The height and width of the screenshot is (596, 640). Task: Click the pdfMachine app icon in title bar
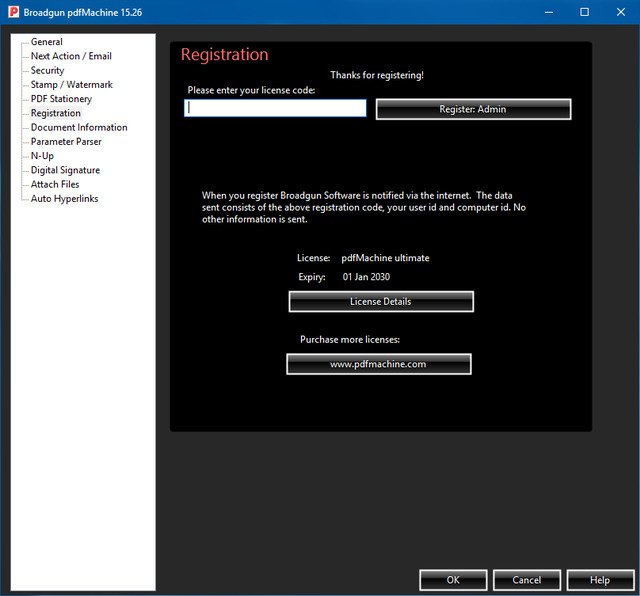pos(12,12)
